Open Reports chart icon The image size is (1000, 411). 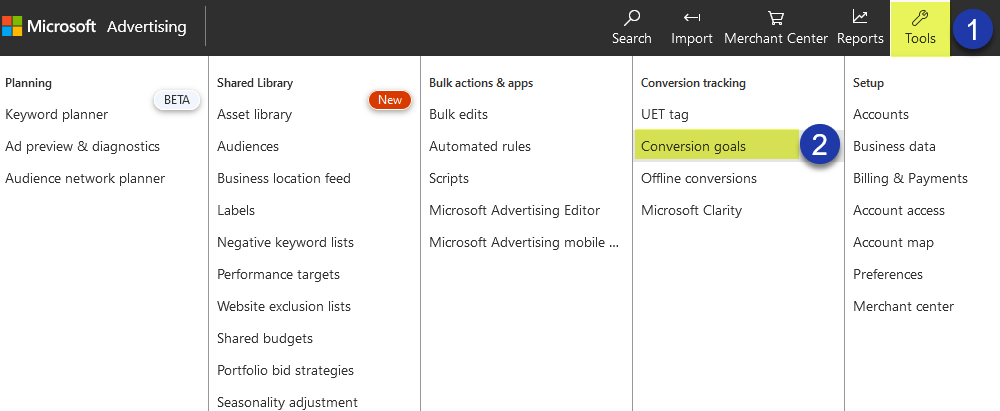click(x=860, y=17)
